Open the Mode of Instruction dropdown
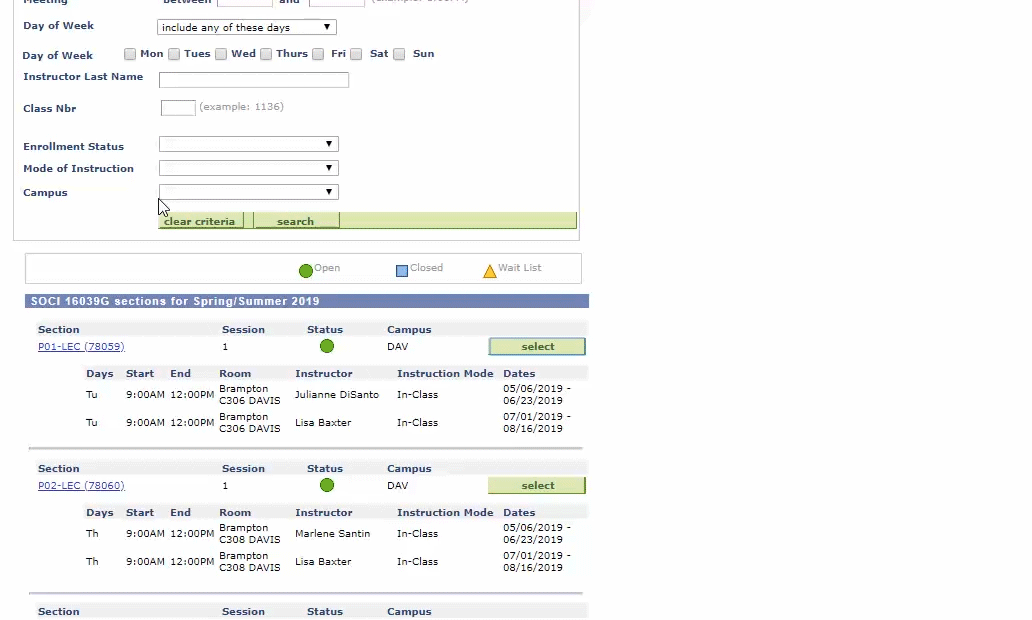This screenshot has width=1032, height=620. tap(249, 168)
